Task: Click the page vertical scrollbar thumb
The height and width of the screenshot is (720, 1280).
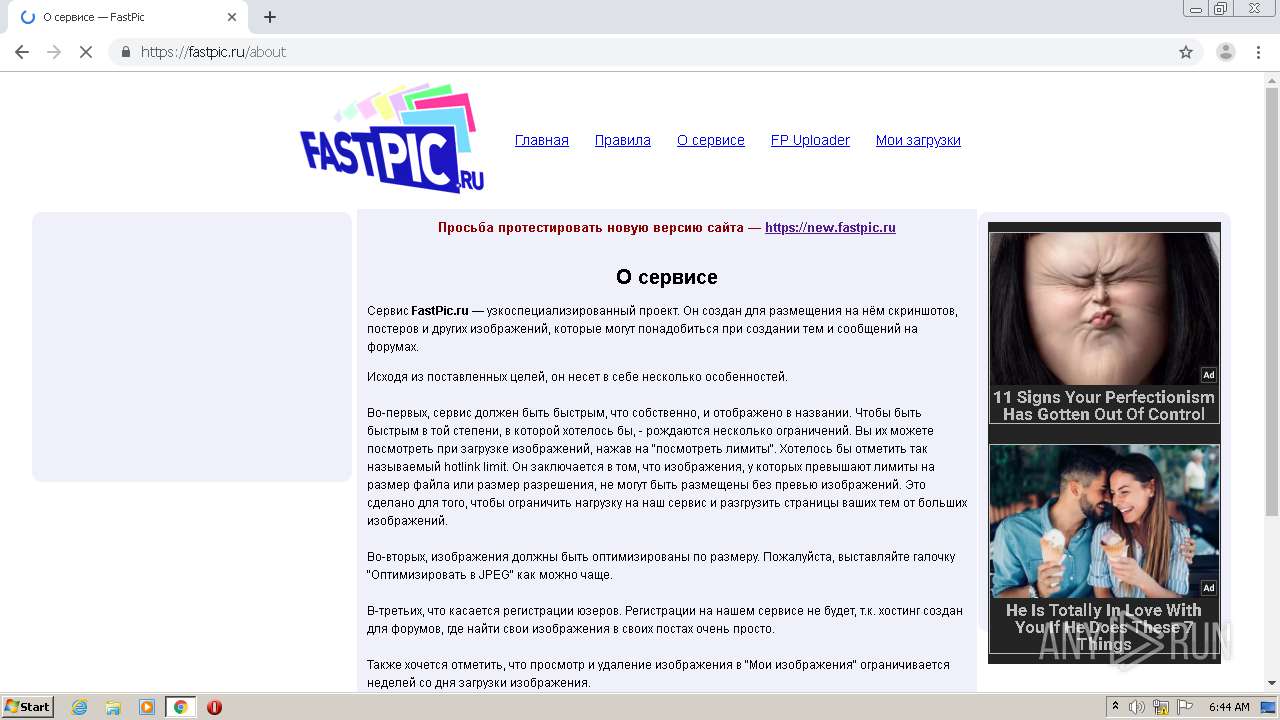Action: (x=1272, y=302)
